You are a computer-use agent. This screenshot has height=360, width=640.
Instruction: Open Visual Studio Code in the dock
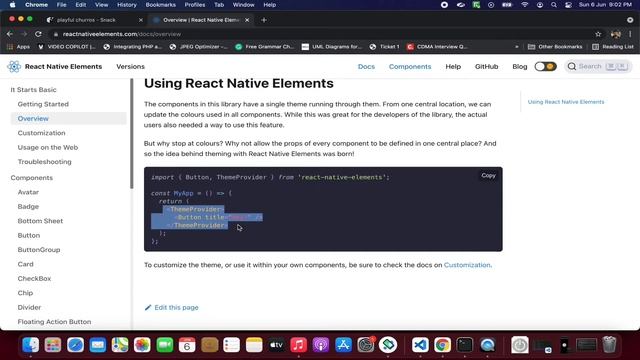(x=420, y=345)
